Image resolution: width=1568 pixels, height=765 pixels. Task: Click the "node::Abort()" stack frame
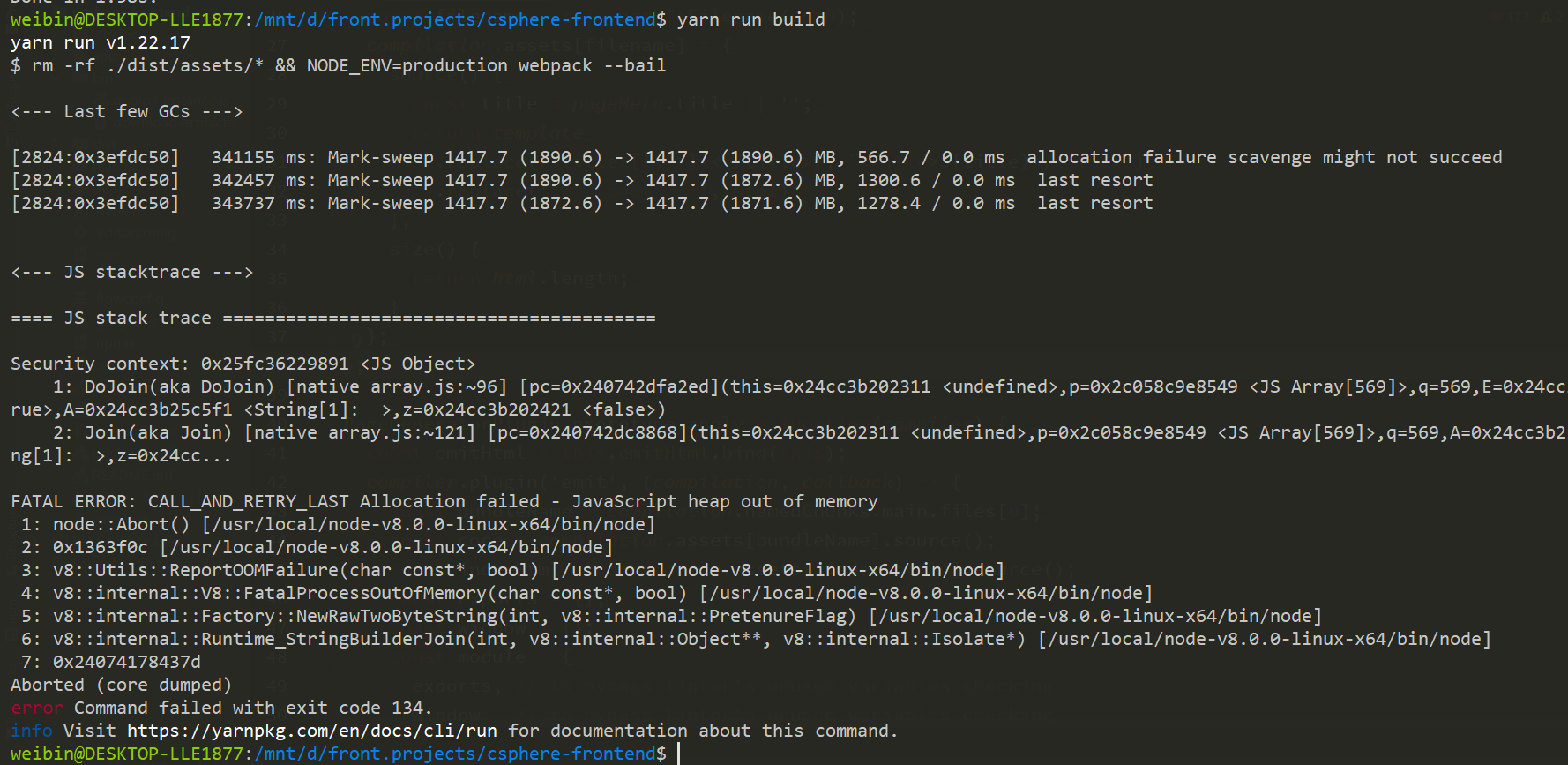121,524
